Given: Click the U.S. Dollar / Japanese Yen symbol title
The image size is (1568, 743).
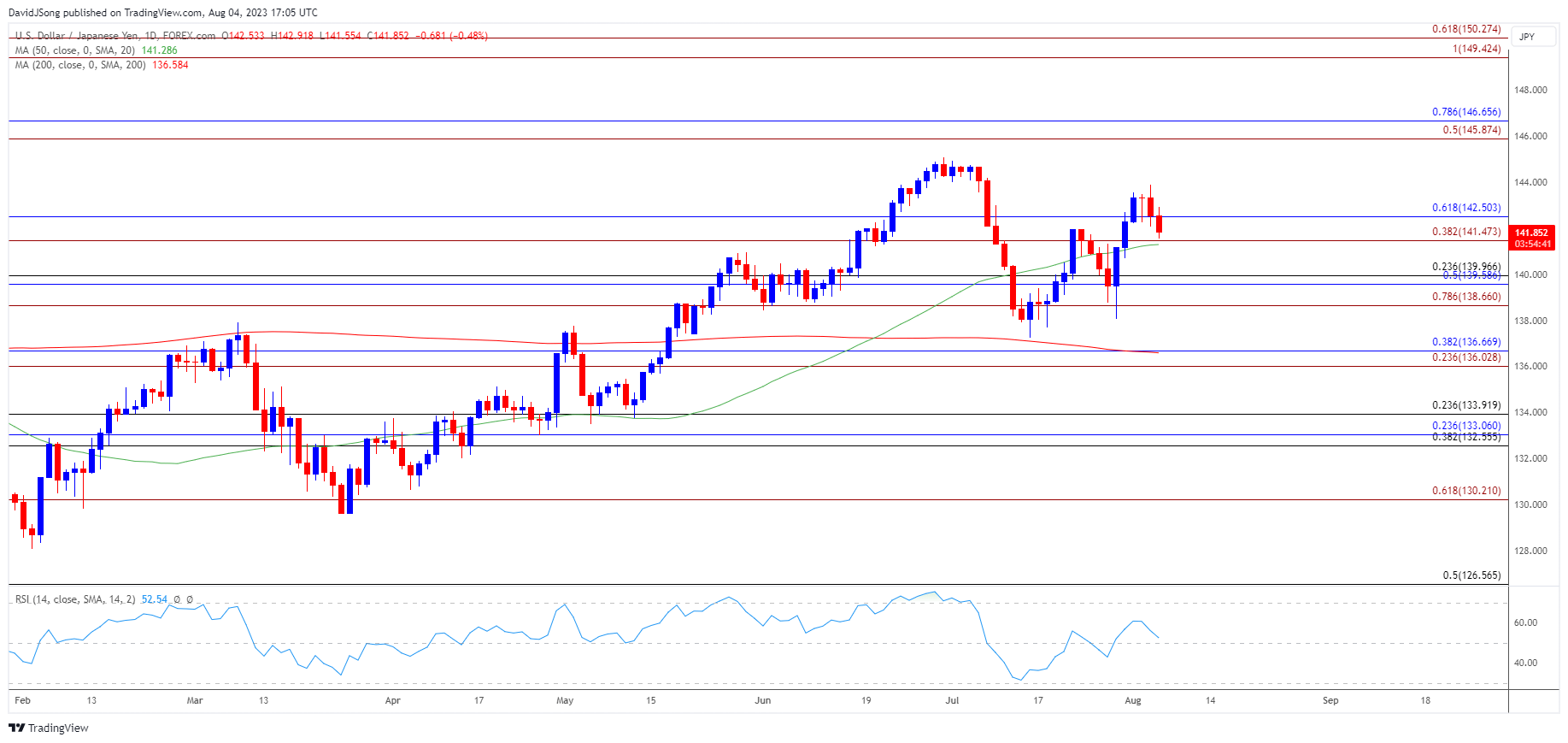Looking at the screenshot, I should (115, 36).
